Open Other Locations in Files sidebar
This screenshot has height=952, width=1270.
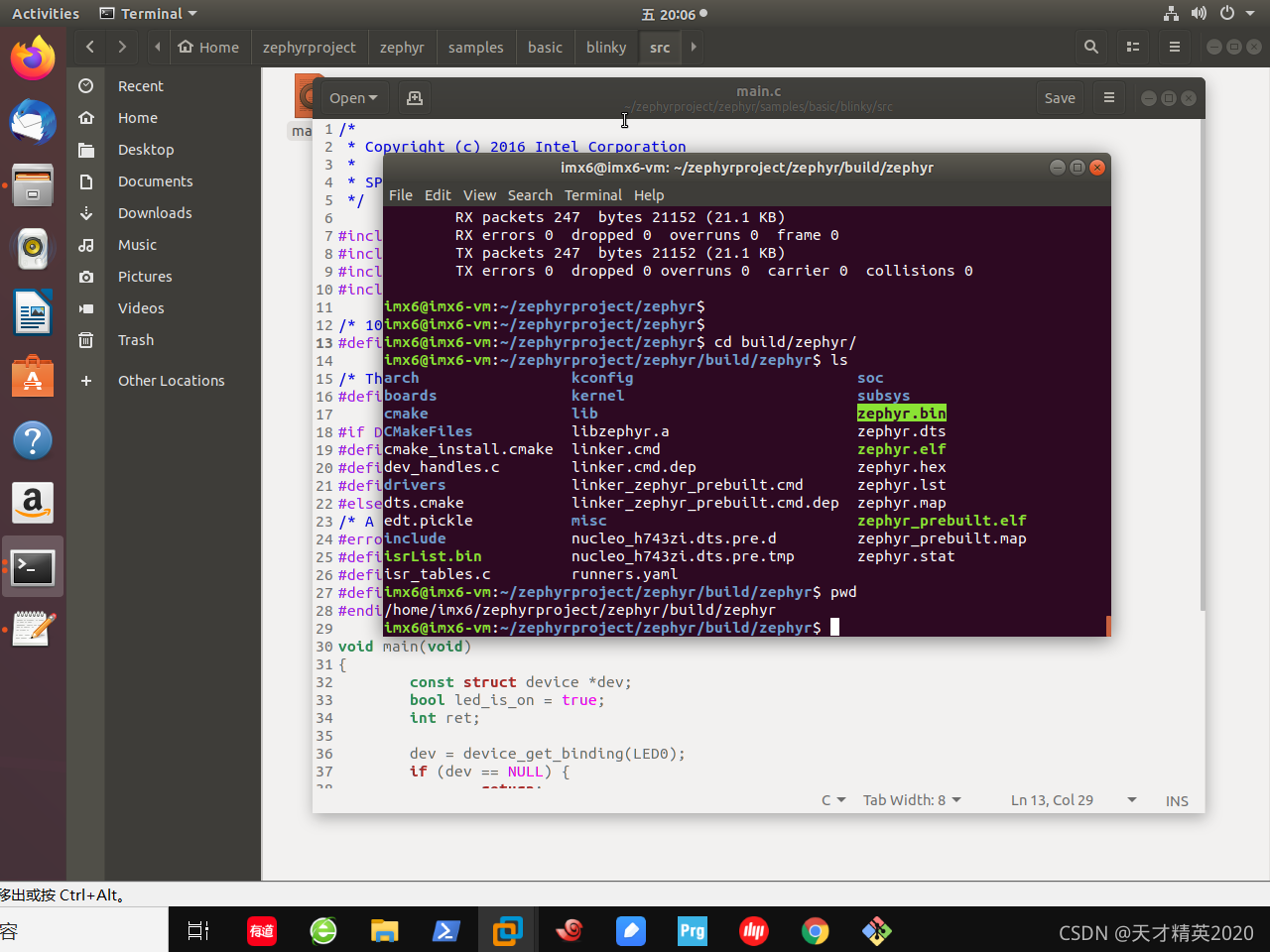(x=165, y=381)
